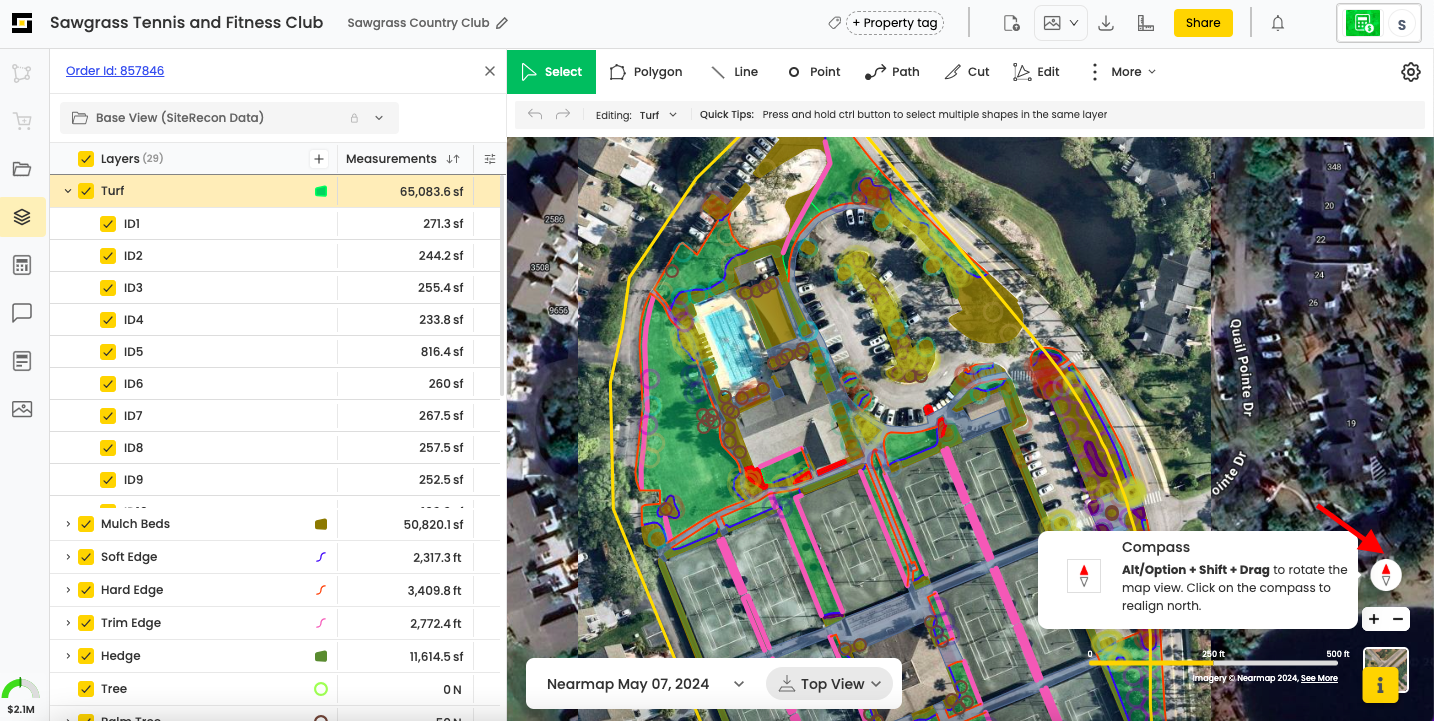This screenshot has width=1434, height=721.
Task: Add a new layer with plus icon
Action: [x=318, y=158]
